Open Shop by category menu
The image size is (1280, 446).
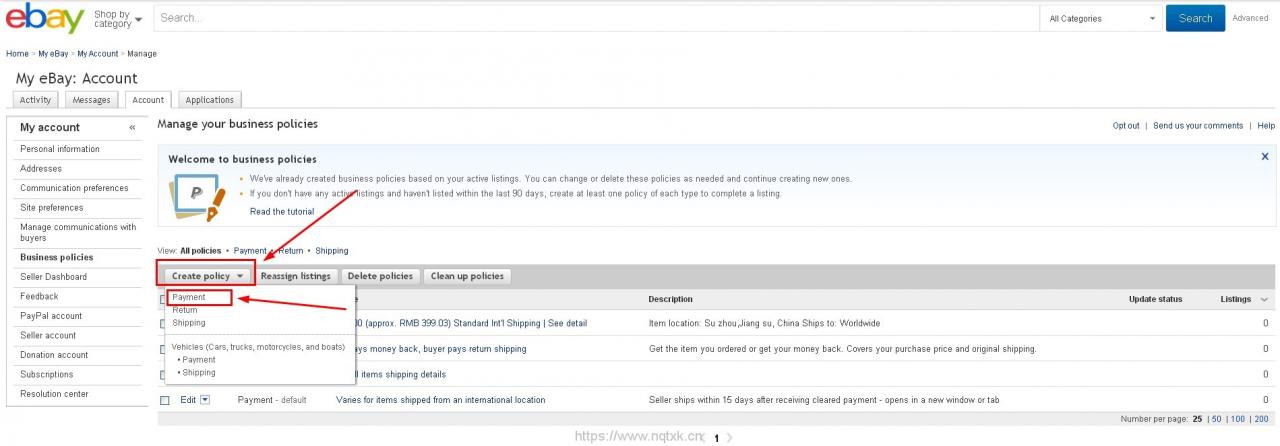[x=118, y=19]
